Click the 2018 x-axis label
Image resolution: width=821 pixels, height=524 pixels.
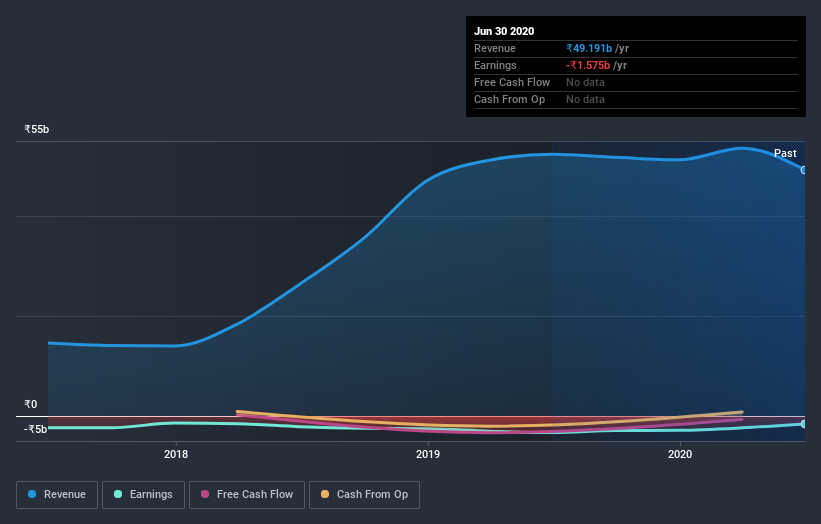click(176, 454)
